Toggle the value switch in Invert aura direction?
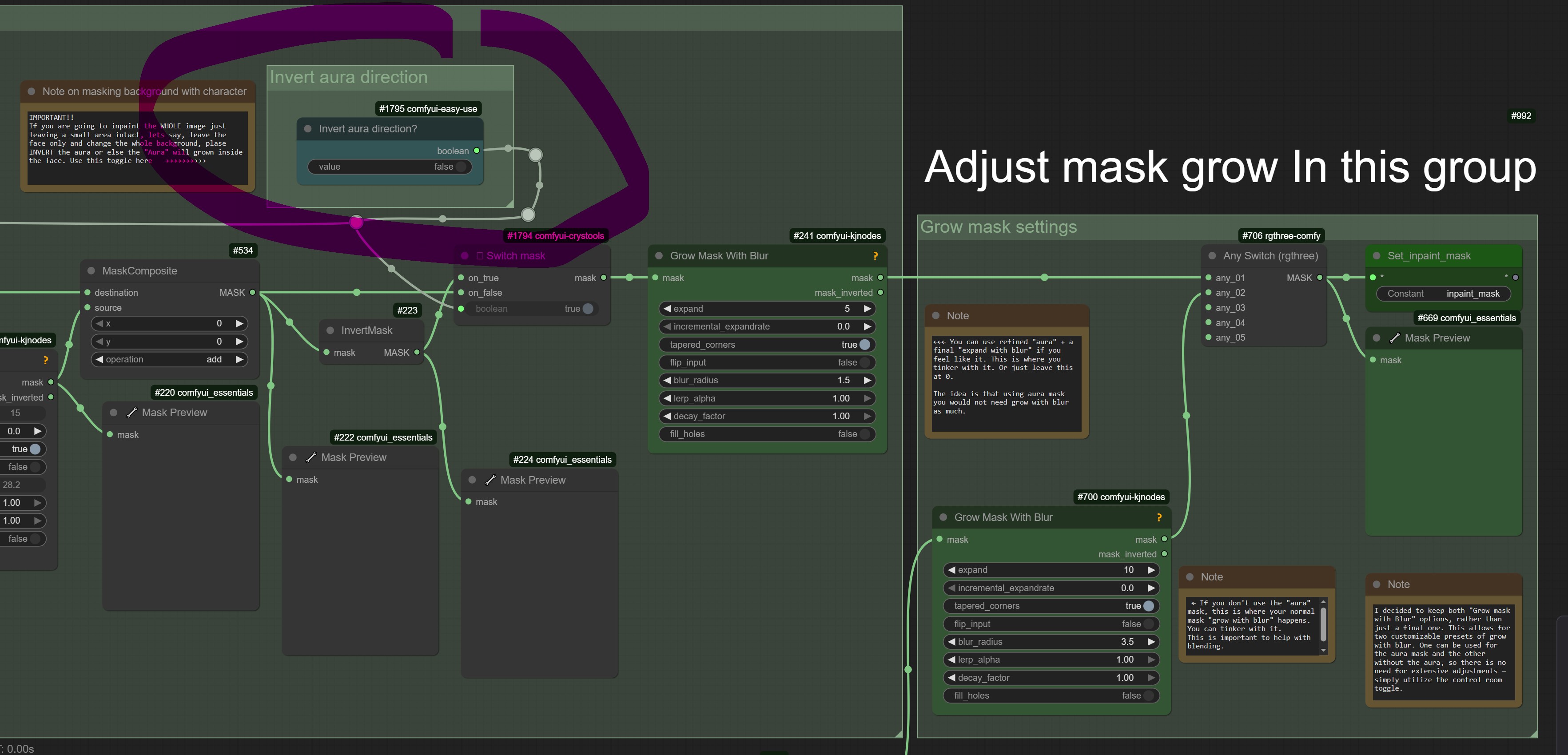Image resolution: width=1568 pixels, height=755 pixels. tap(390, 167)
